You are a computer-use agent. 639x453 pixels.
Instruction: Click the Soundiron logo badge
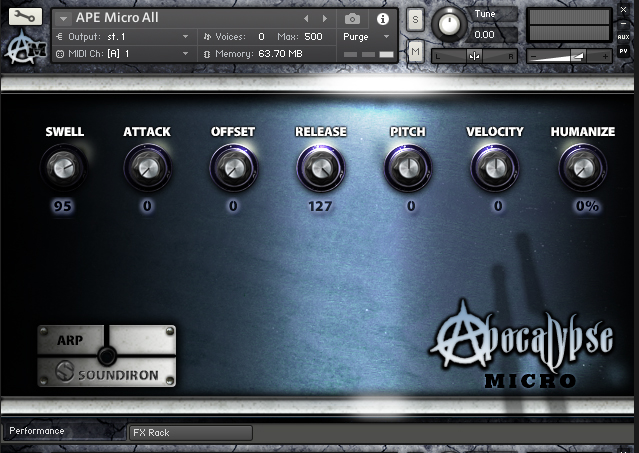click(x=107, y=377)
